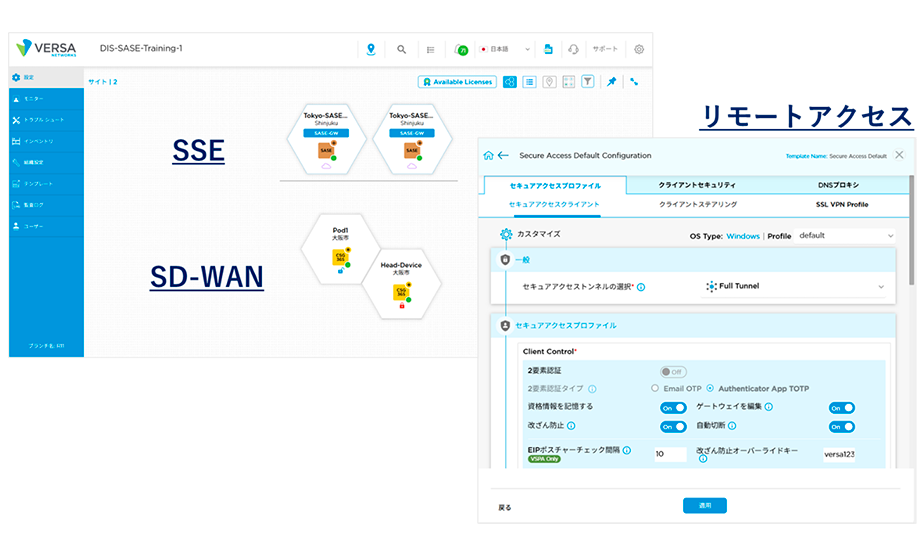The image size is (920, 560).
Task: Switch to list view icon in site toolbar
Action: pos(529,82)
